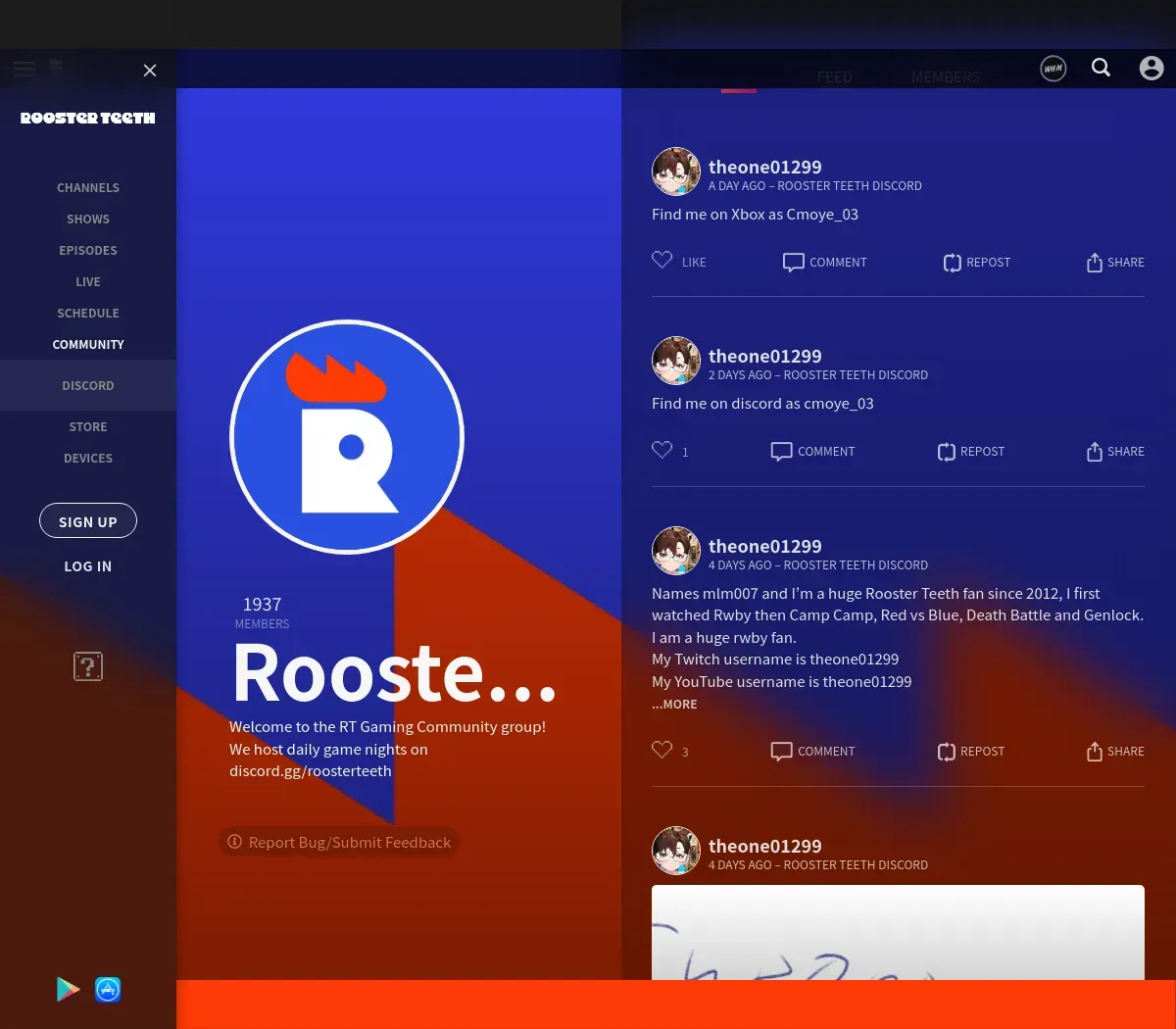Repost the discord cmoye_03 post
The width and height of the screenshot is (1176, 1029).
971,451
